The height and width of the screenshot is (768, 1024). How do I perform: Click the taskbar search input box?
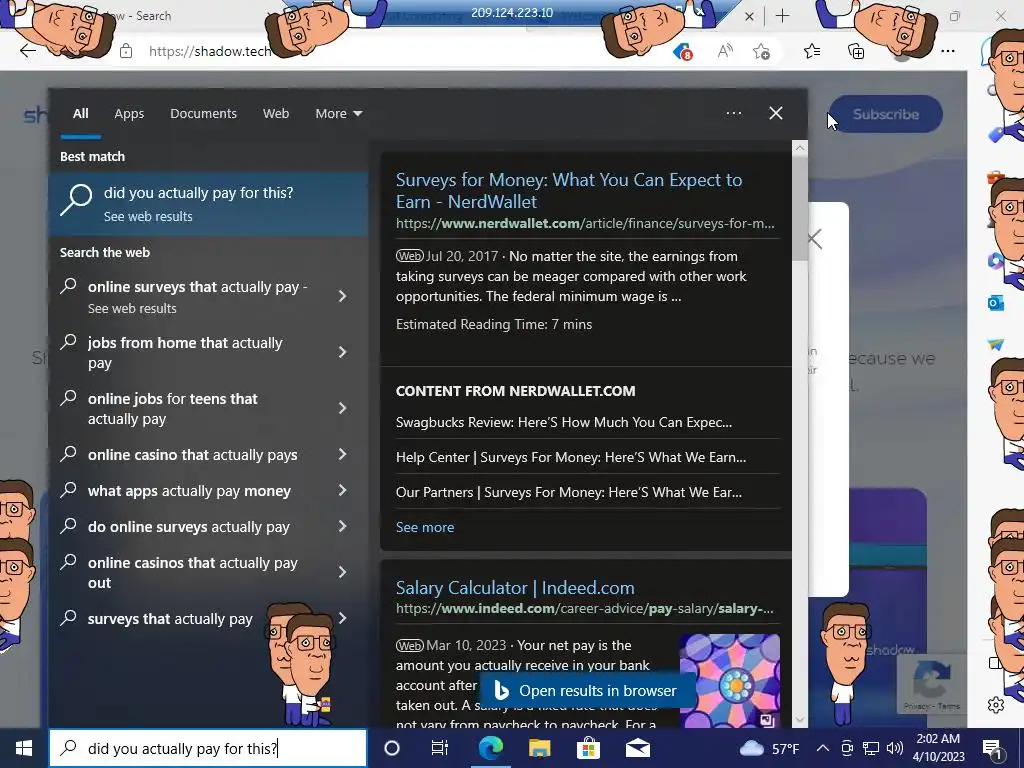[x=208, y=748]
